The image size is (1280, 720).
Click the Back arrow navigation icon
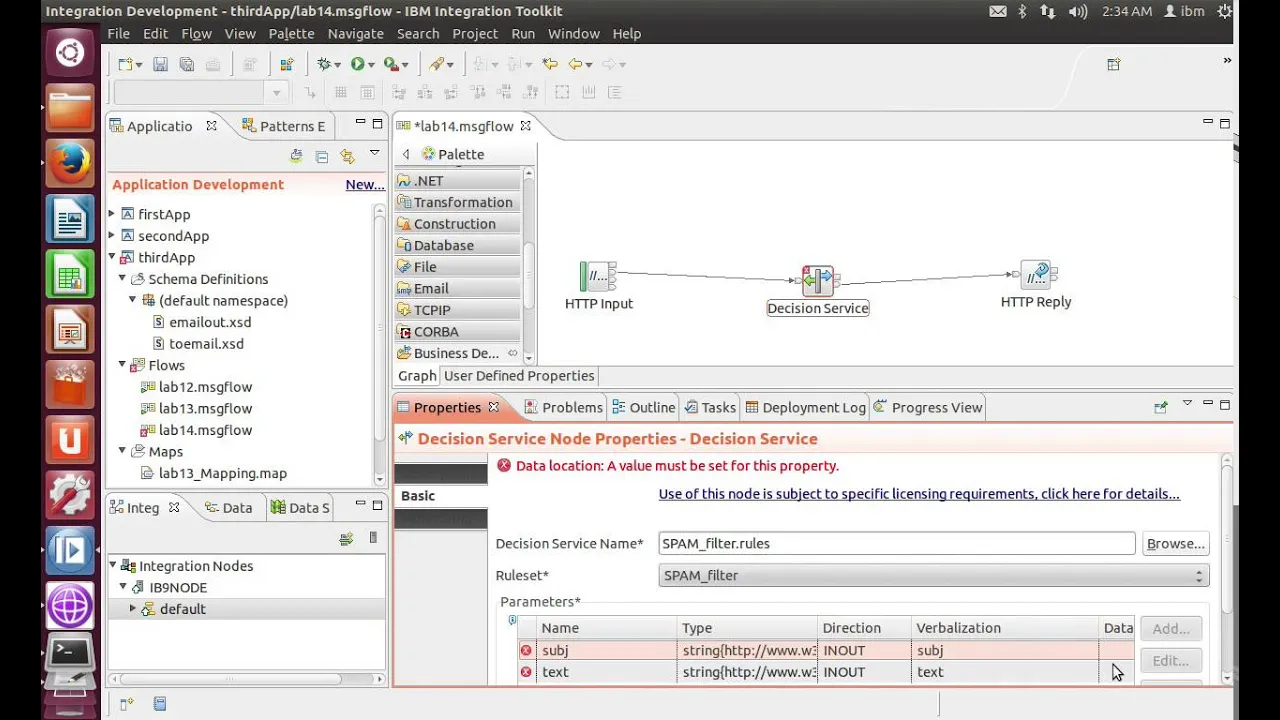click(x=575, y=64)
